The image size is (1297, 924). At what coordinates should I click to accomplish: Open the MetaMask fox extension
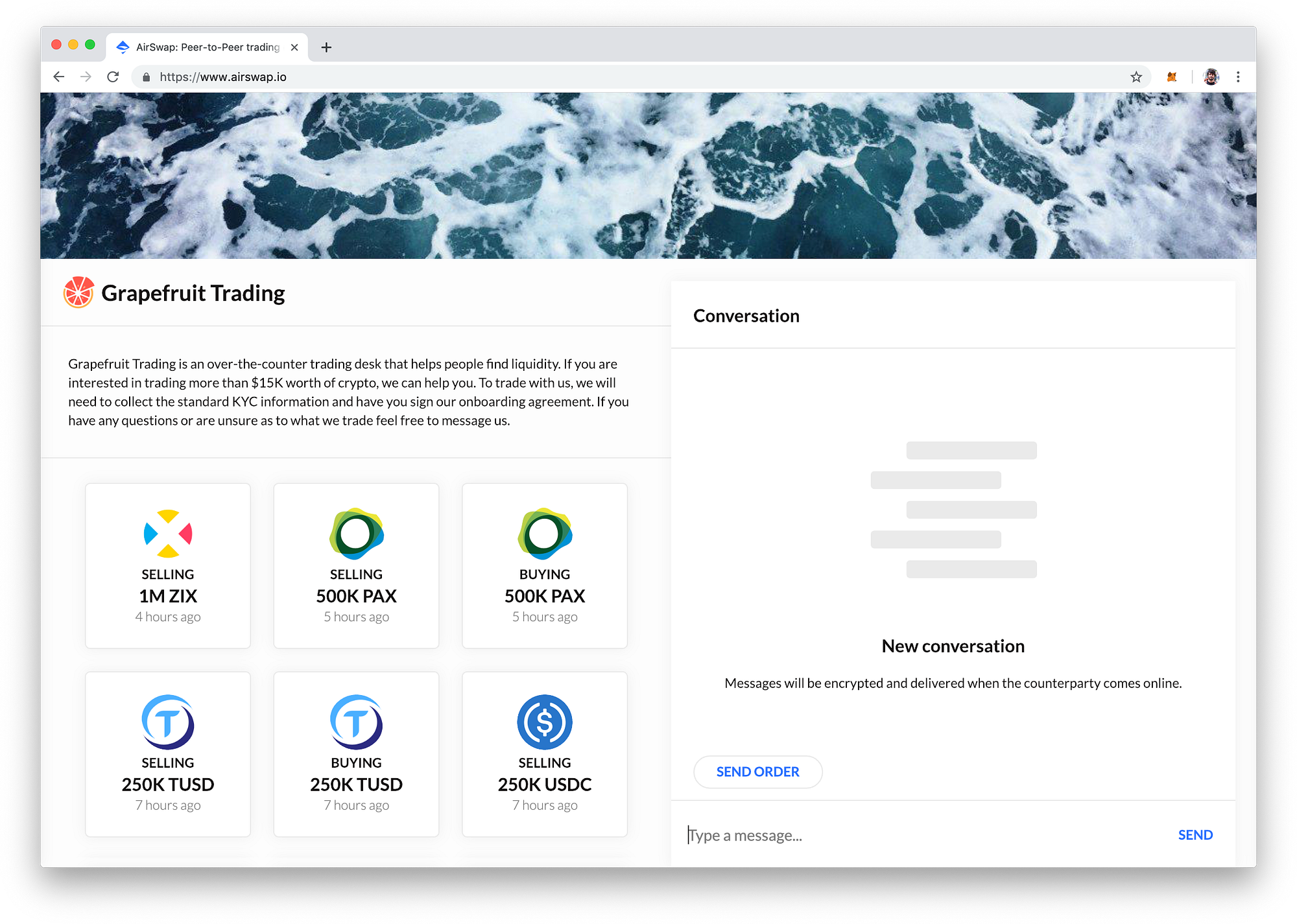[1171, 77]
